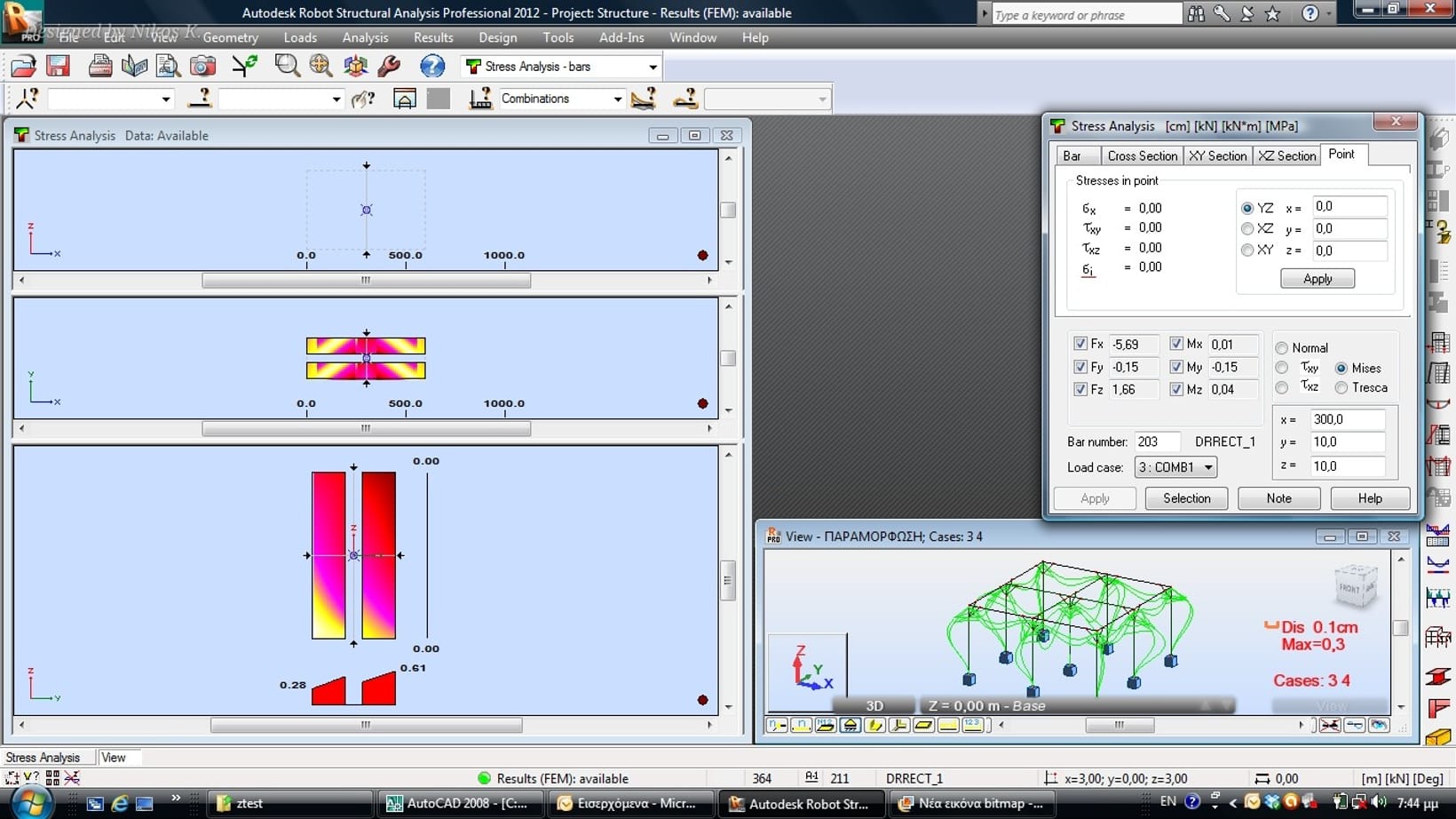Switch to the Cross Section tab

tap(1142, 155)
